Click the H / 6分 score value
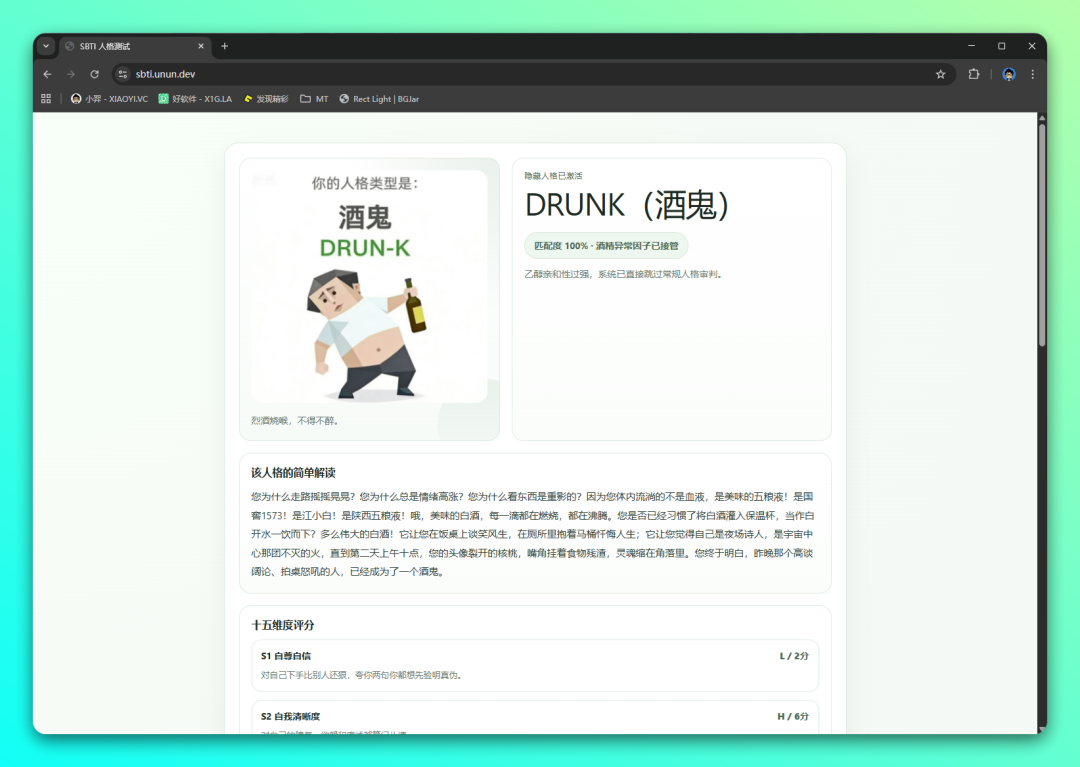Viewport: 1080px width, 767px height. click(x=793, y=717)
